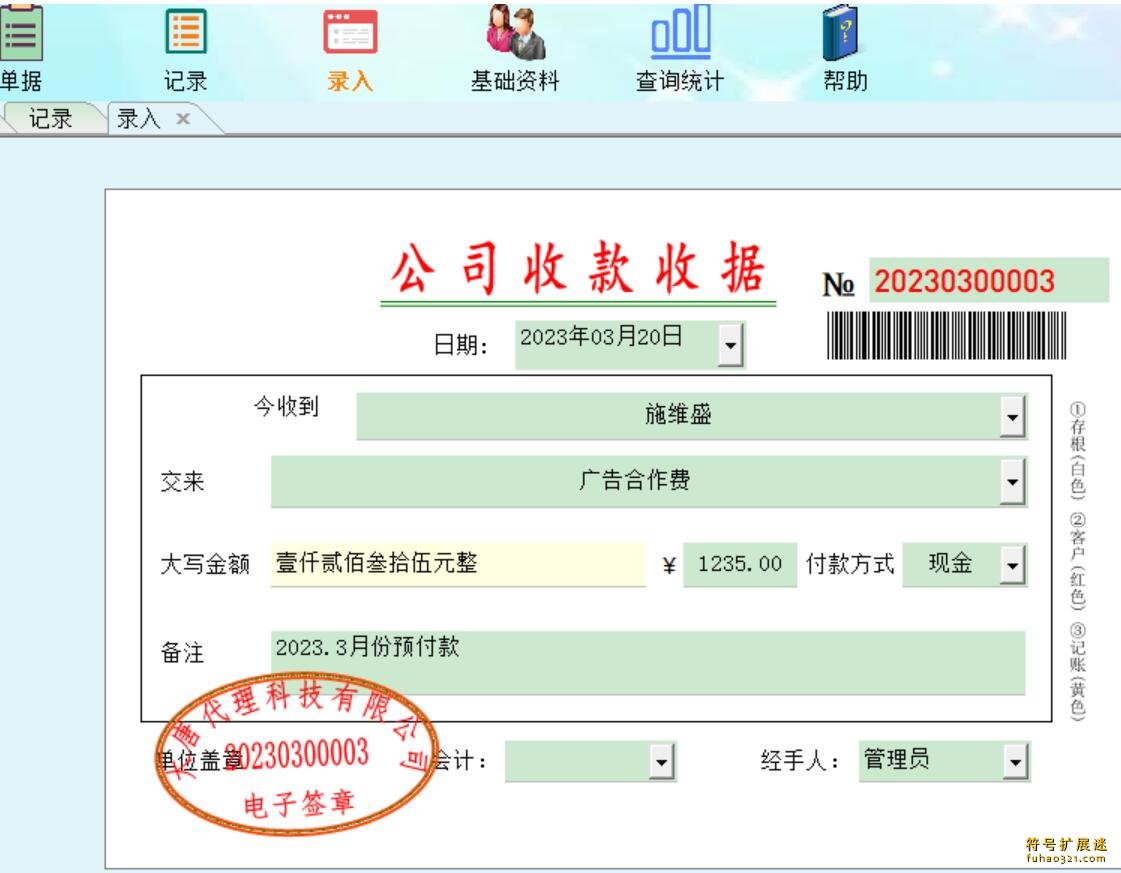Click the ②客户(红色) copy label
This screenshot has width=1121, height=873.
pos(1077,561)
